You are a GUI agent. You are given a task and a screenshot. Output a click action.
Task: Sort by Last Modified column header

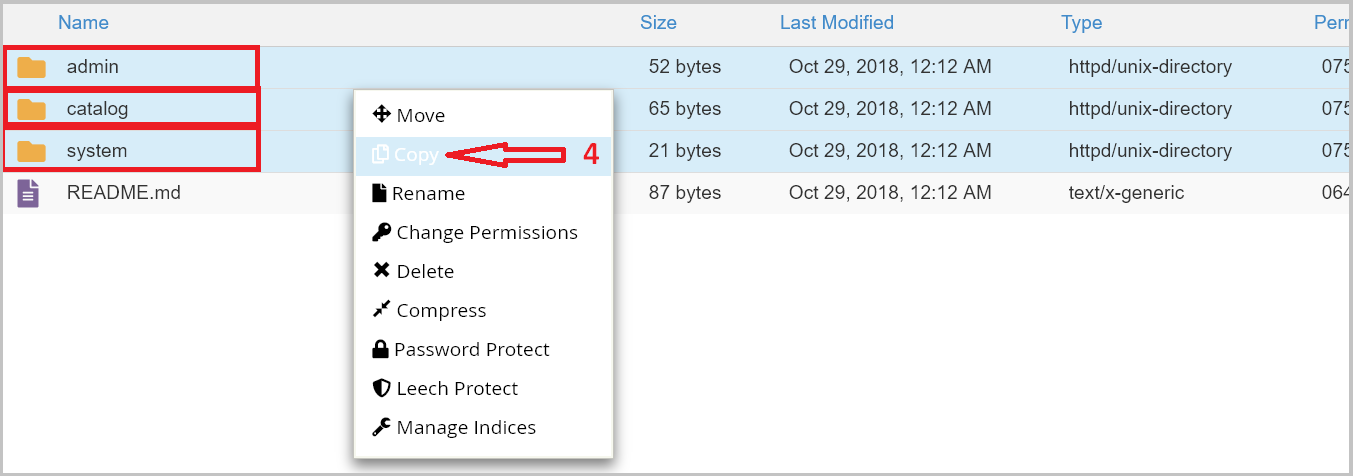coord(837,22)
